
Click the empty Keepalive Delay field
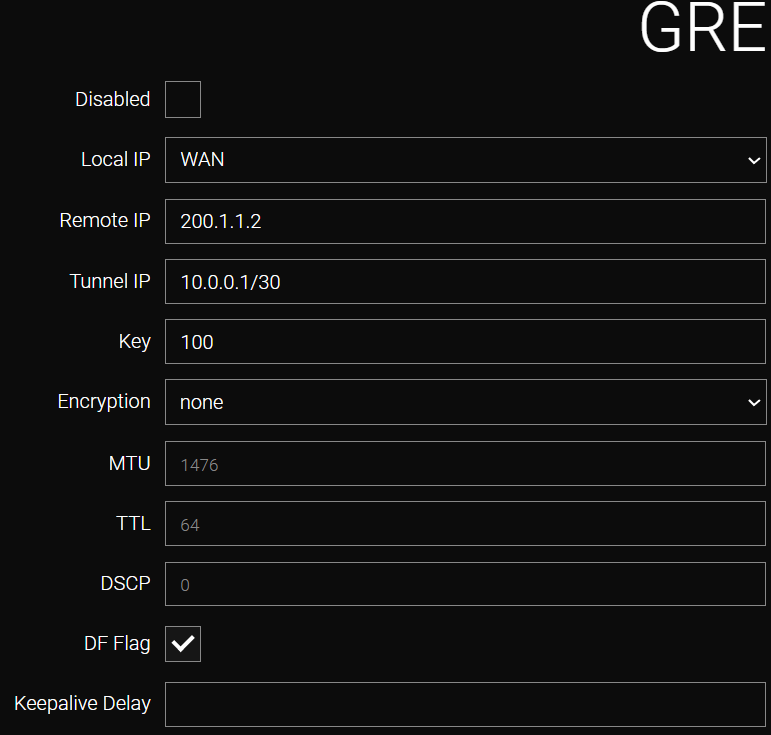[x=466, y=705]
